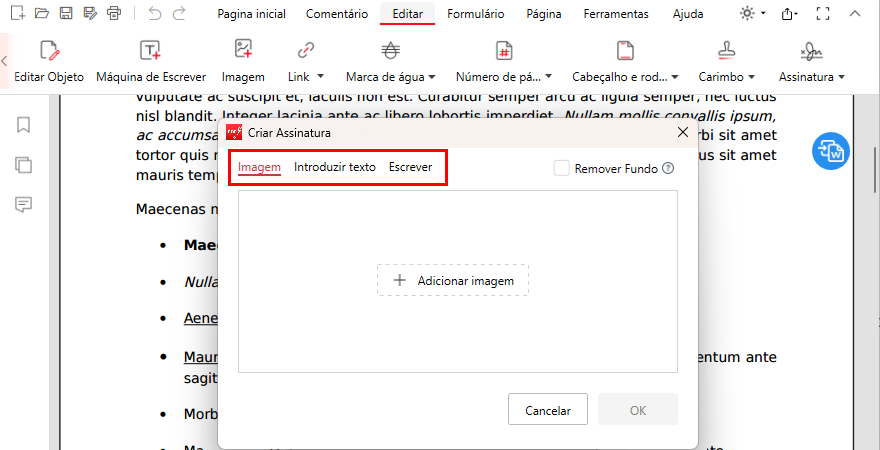Switch to the Escrever tab

410,167
